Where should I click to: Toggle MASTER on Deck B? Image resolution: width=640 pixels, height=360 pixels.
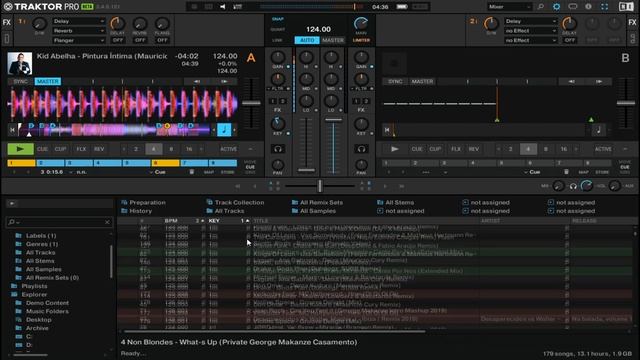[x=422, y=81]
